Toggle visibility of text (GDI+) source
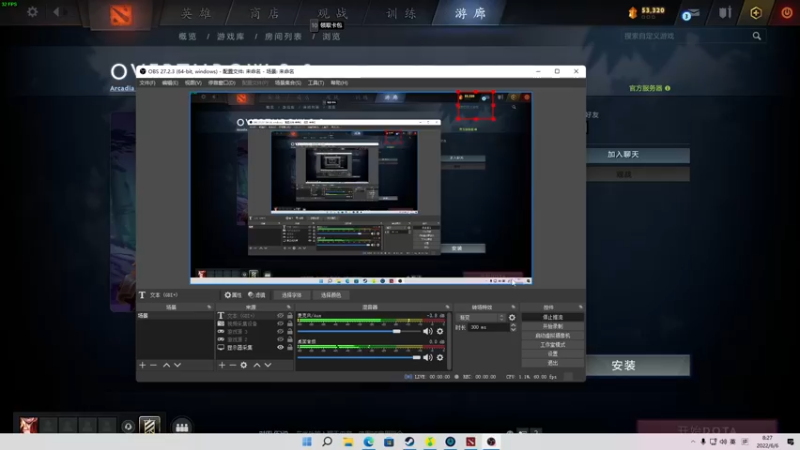The image size is (800, 450). pyautogui.click(x=280, y=316)
